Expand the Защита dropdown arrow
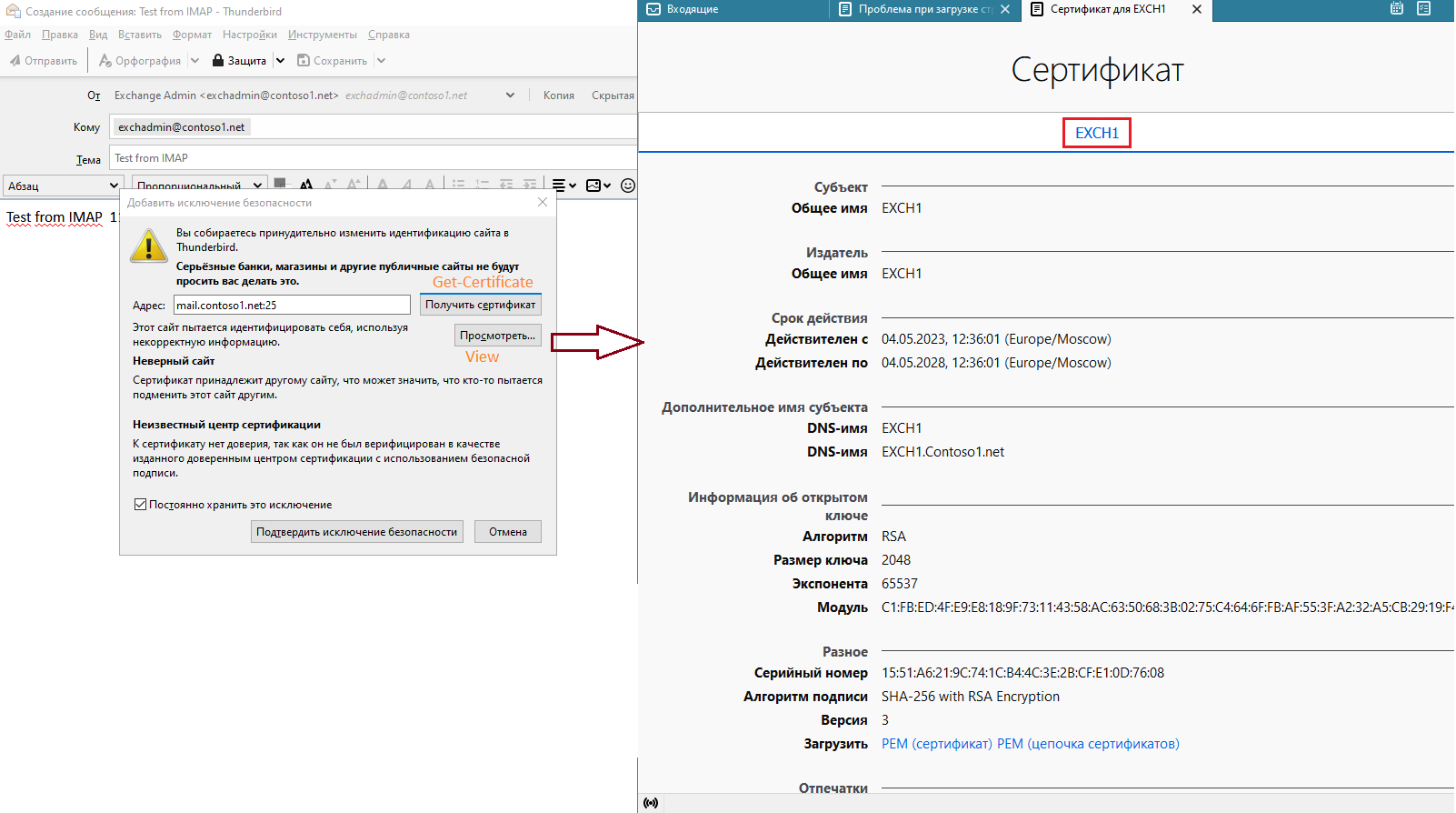Screen dimensions: 1456x813 point(280,61)
